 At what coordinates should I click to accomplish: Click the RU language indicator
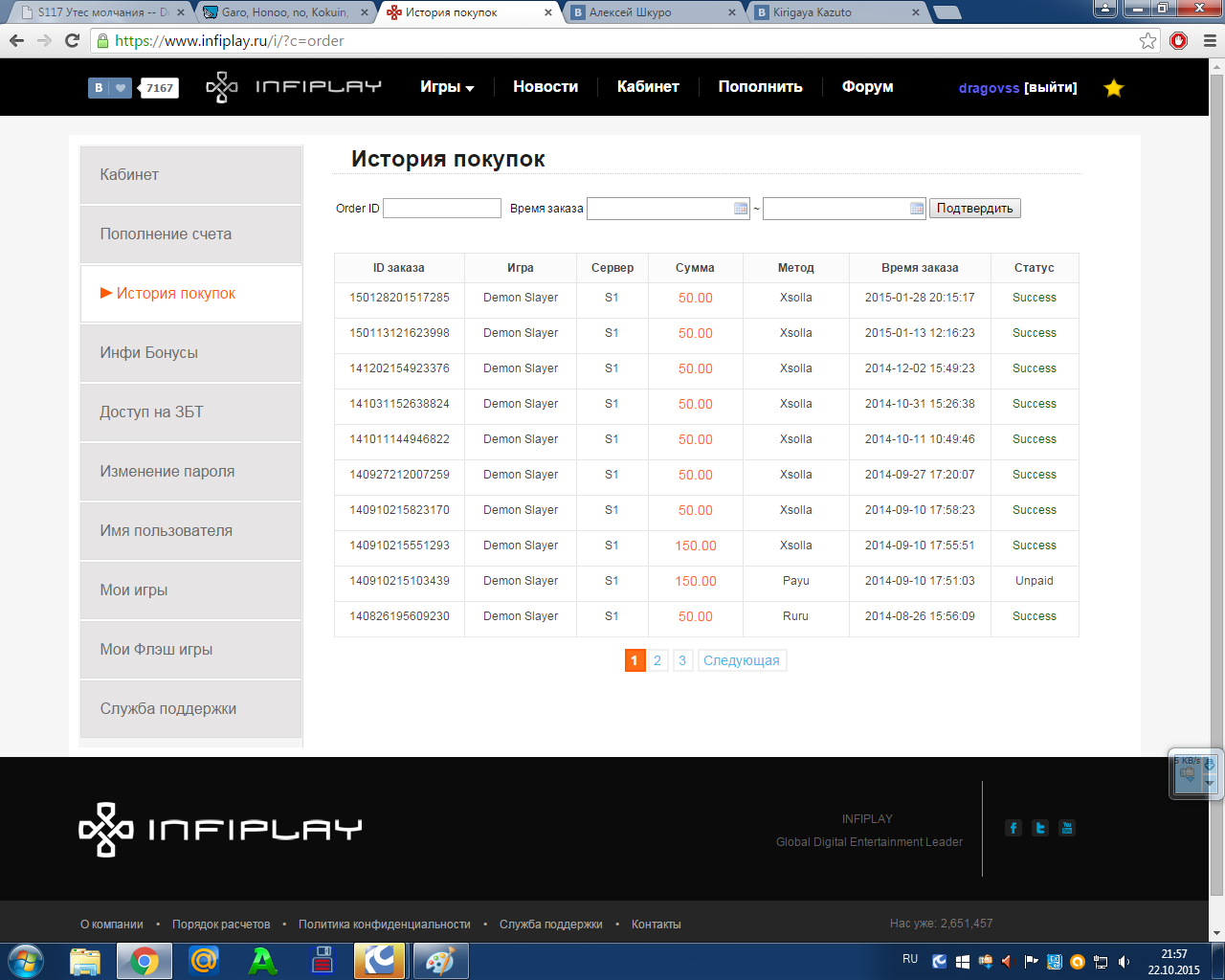coord(910,959)
